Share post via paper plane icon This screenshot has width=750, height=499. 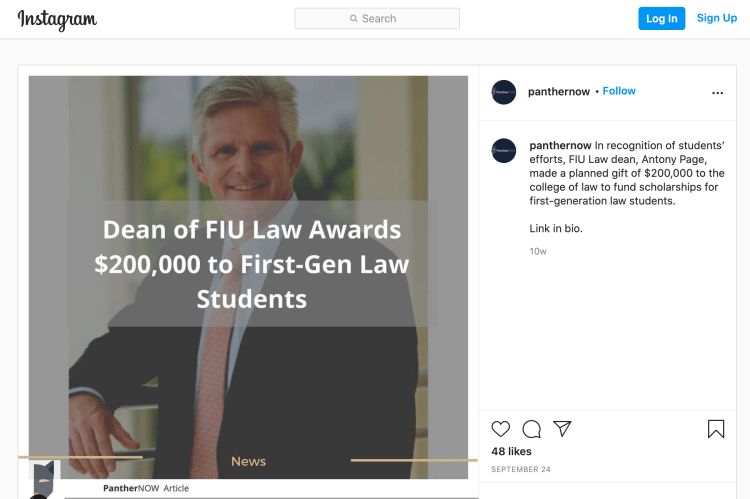coord(563,429)
